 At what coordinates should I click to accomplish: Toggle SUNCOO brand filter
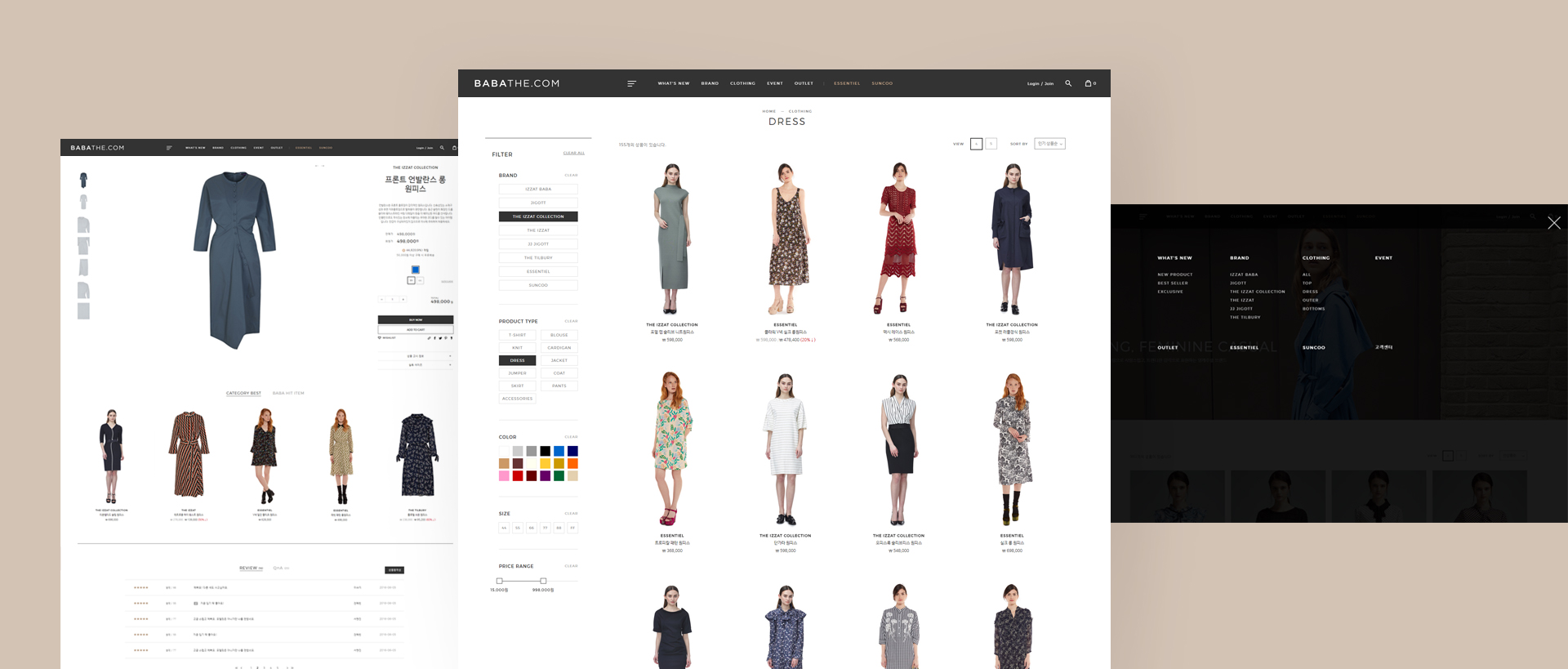coord(538,285)
